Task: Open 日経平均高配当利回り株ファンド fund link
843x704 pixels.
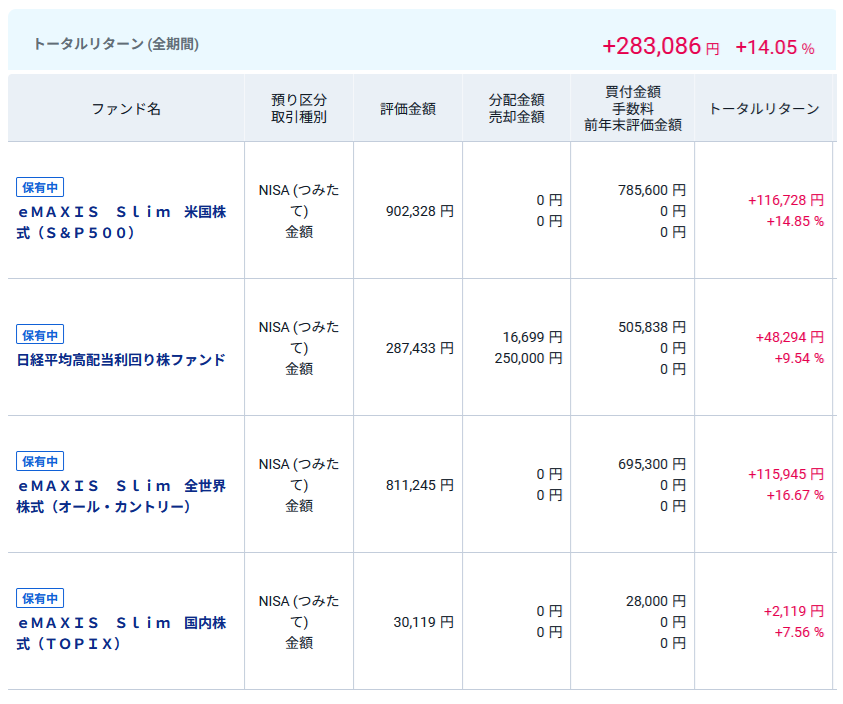Action: 121,360
